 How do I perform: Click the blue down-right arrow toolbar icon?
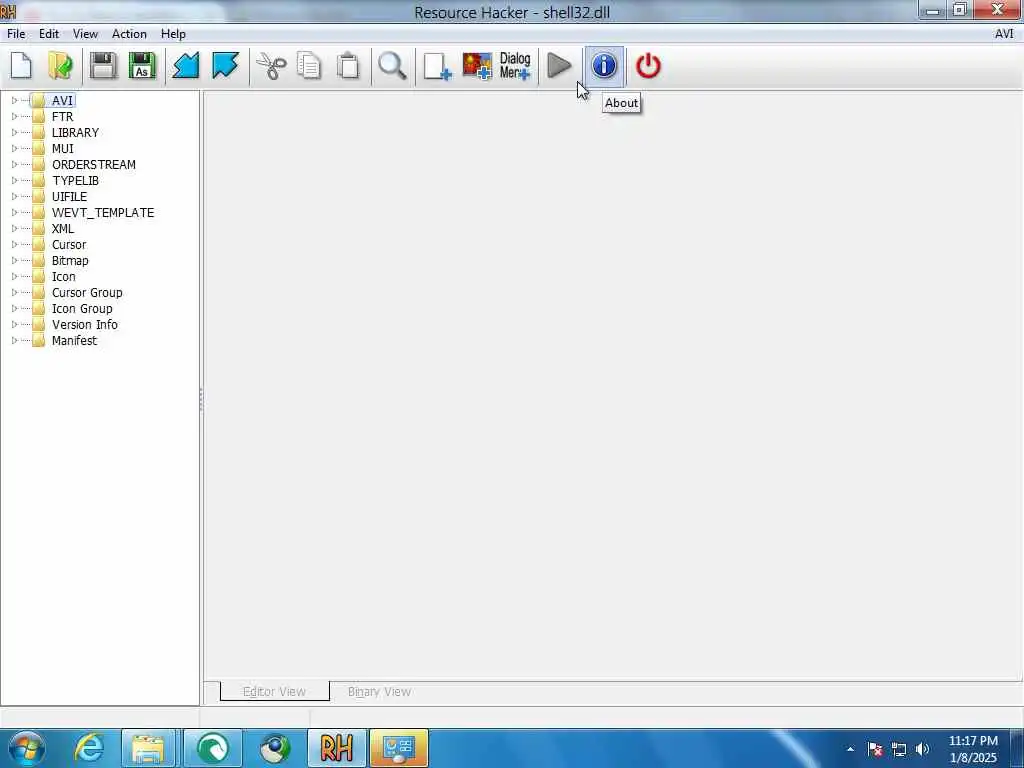pyautogui.click(x=225, y=66)
